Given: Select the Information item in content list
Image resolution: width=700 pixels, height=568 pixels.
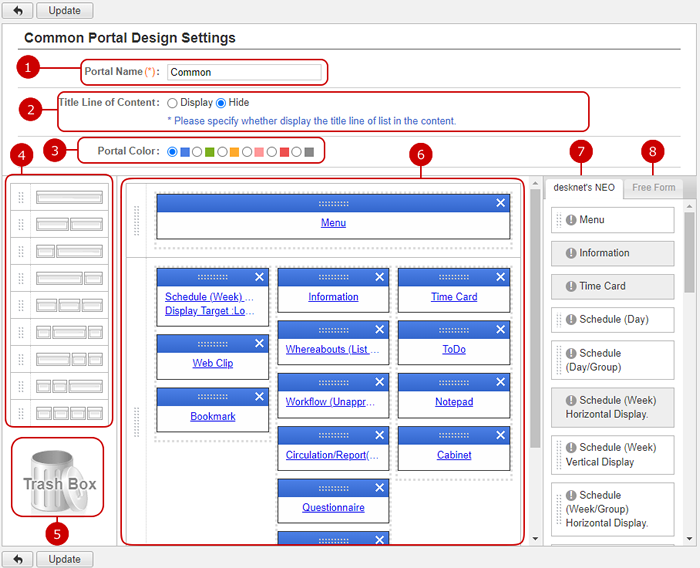Looking at the screenshot, I should pos(612,253).
